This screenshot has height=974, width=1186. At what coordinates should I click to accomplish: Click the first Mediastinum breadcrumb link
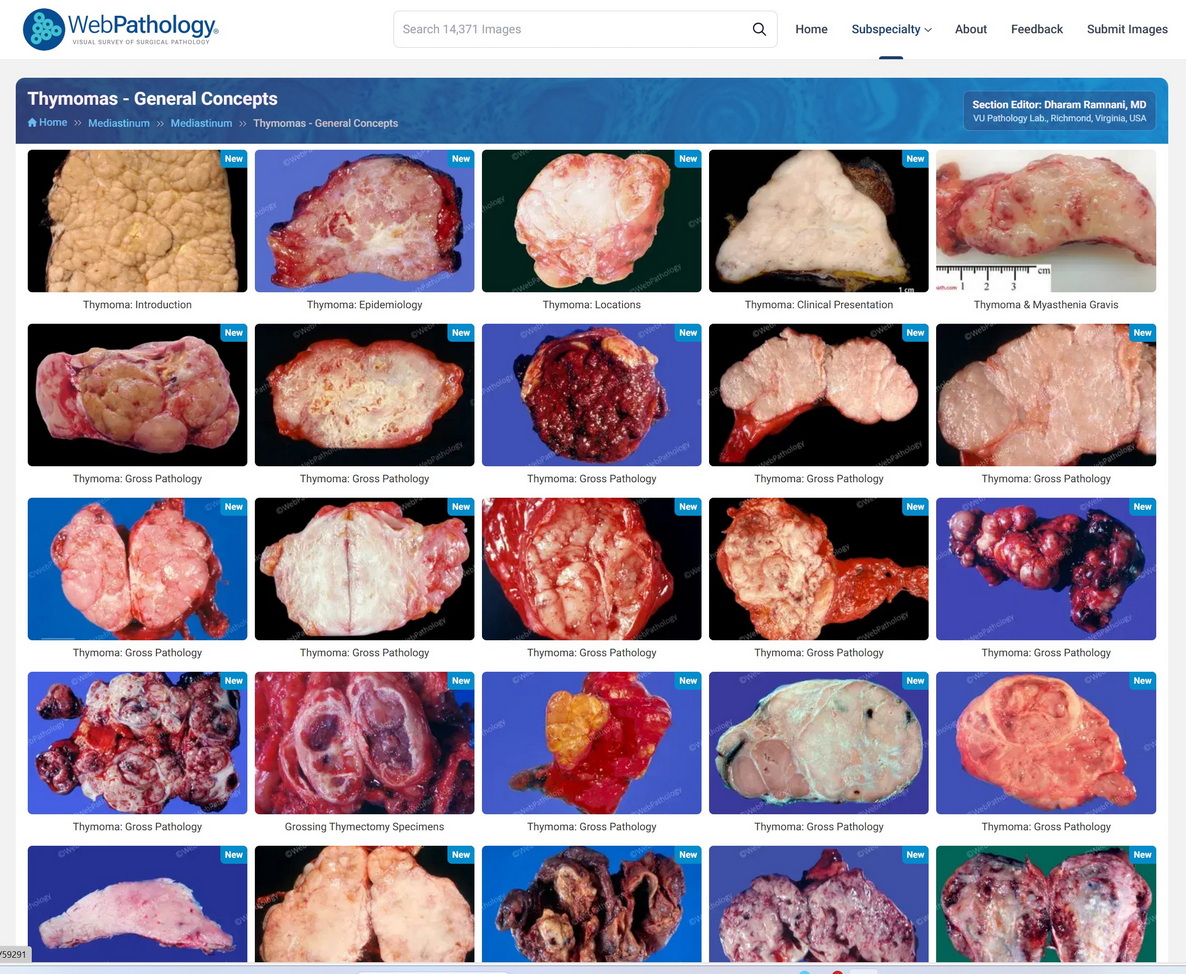[x=118, y=122]
